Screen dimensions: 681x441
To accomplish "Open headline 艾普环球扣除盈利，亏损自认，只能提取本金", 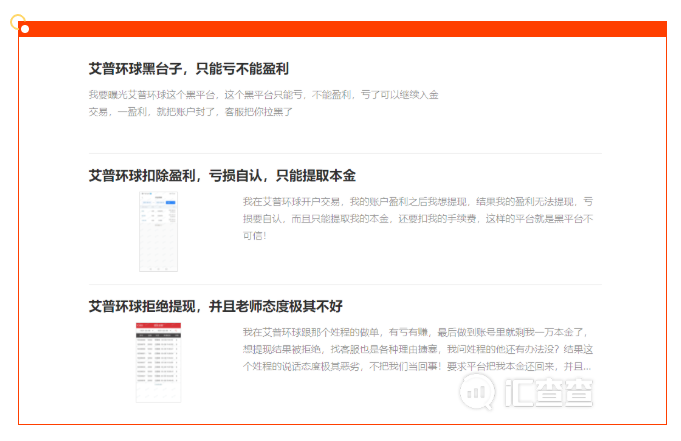I will tap(222, 176).
